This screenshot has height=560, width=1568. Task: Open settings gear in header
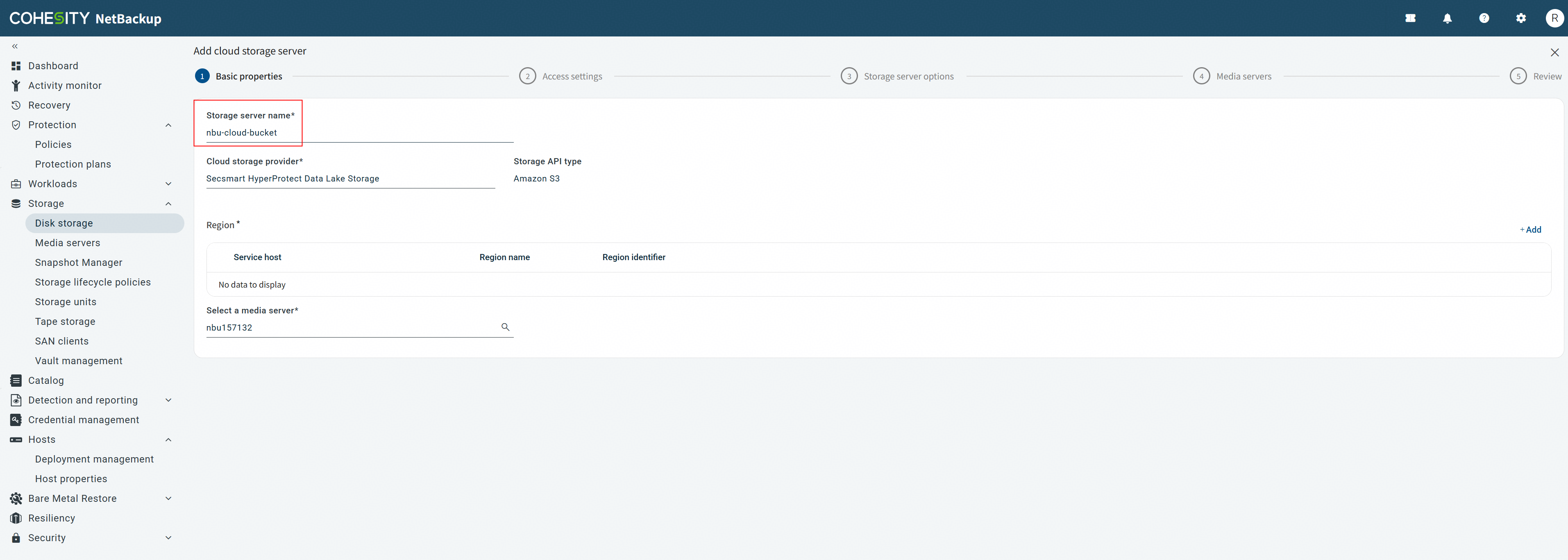pos(1521,18)
